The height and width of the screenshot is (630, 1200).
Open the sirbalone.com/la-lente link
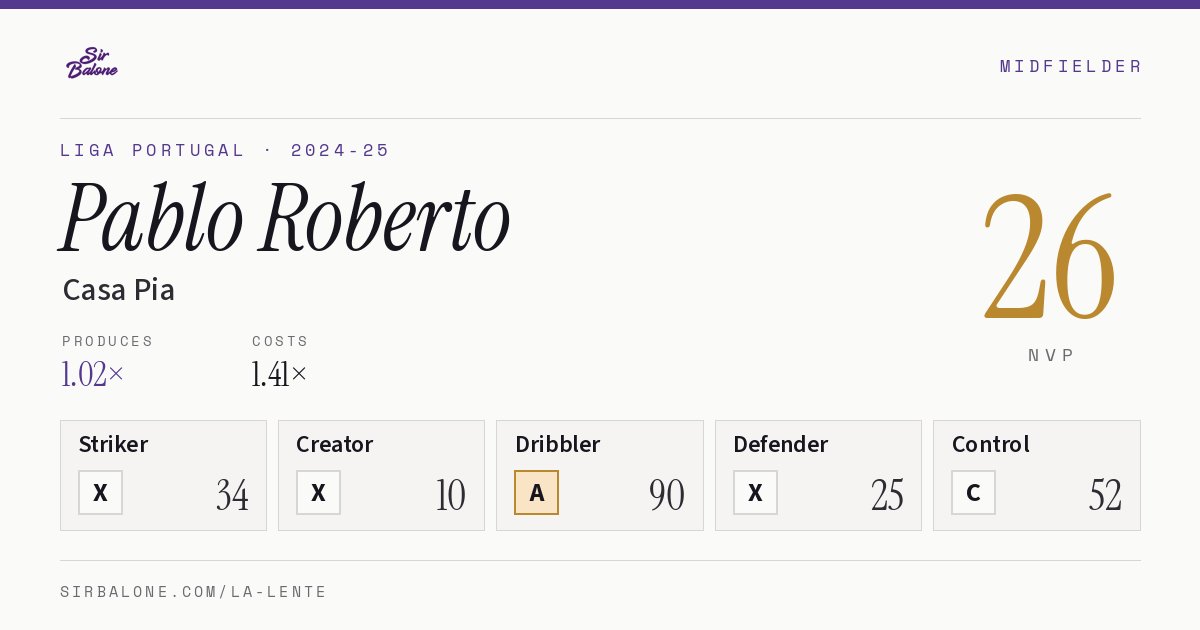tap(194, 592)
